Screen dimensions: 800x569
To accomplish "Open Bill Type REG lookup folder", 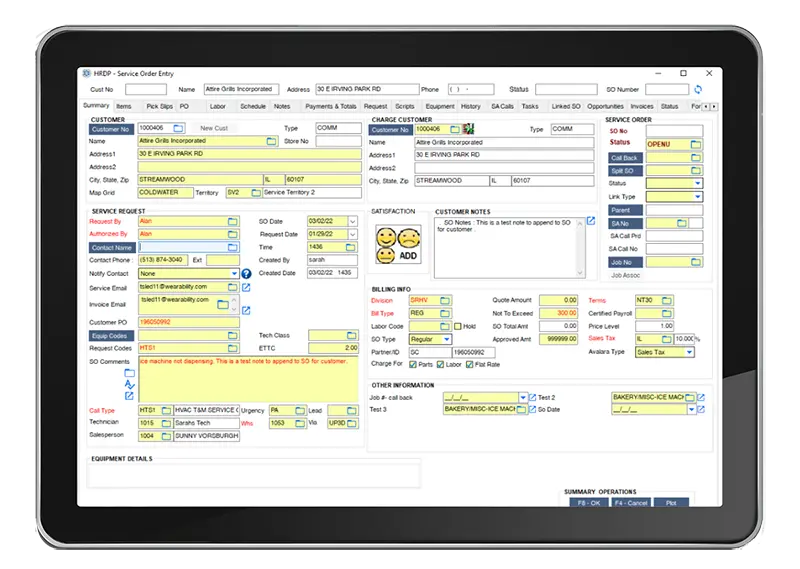I will tap(445, 313).
